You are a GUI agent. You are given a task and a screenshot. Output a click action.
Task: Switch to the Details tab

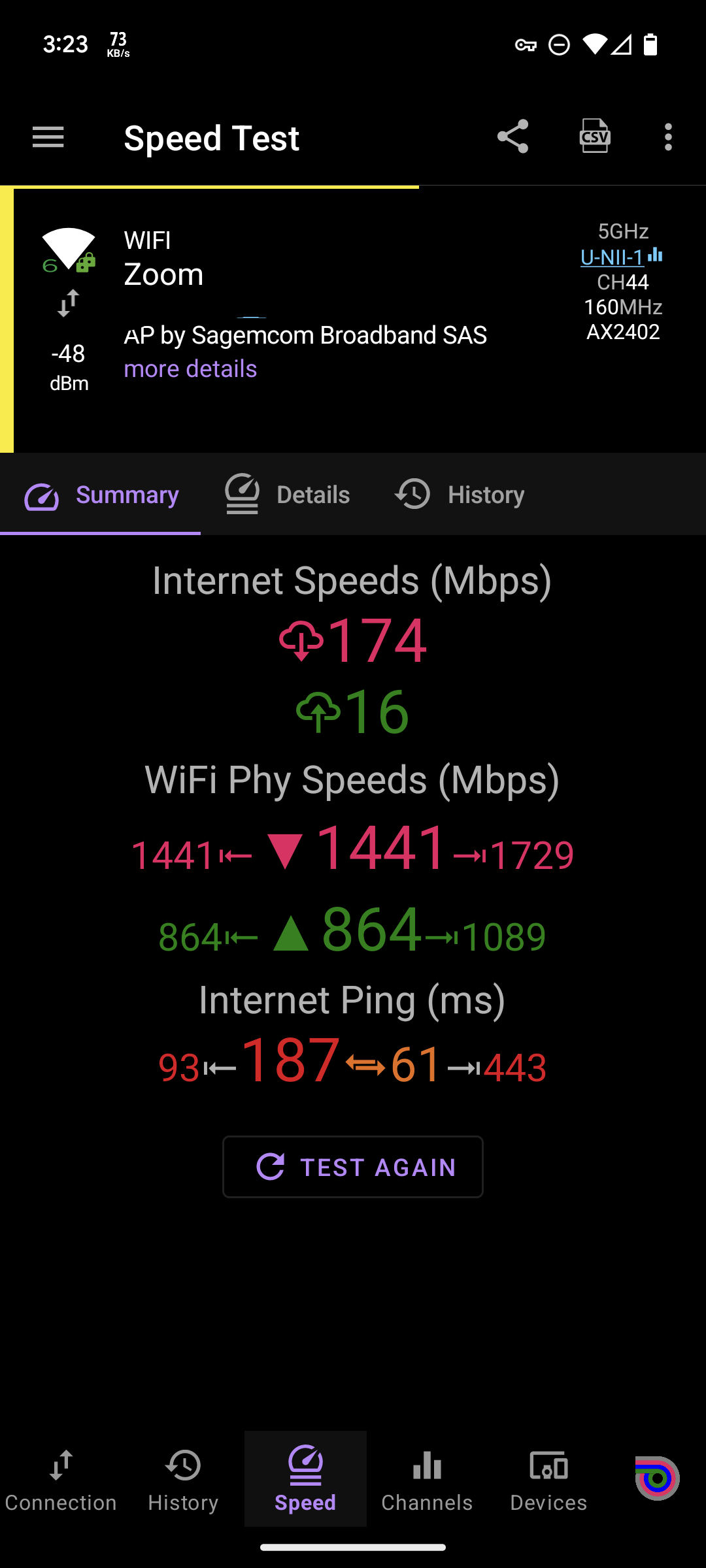tap(288, 495)
